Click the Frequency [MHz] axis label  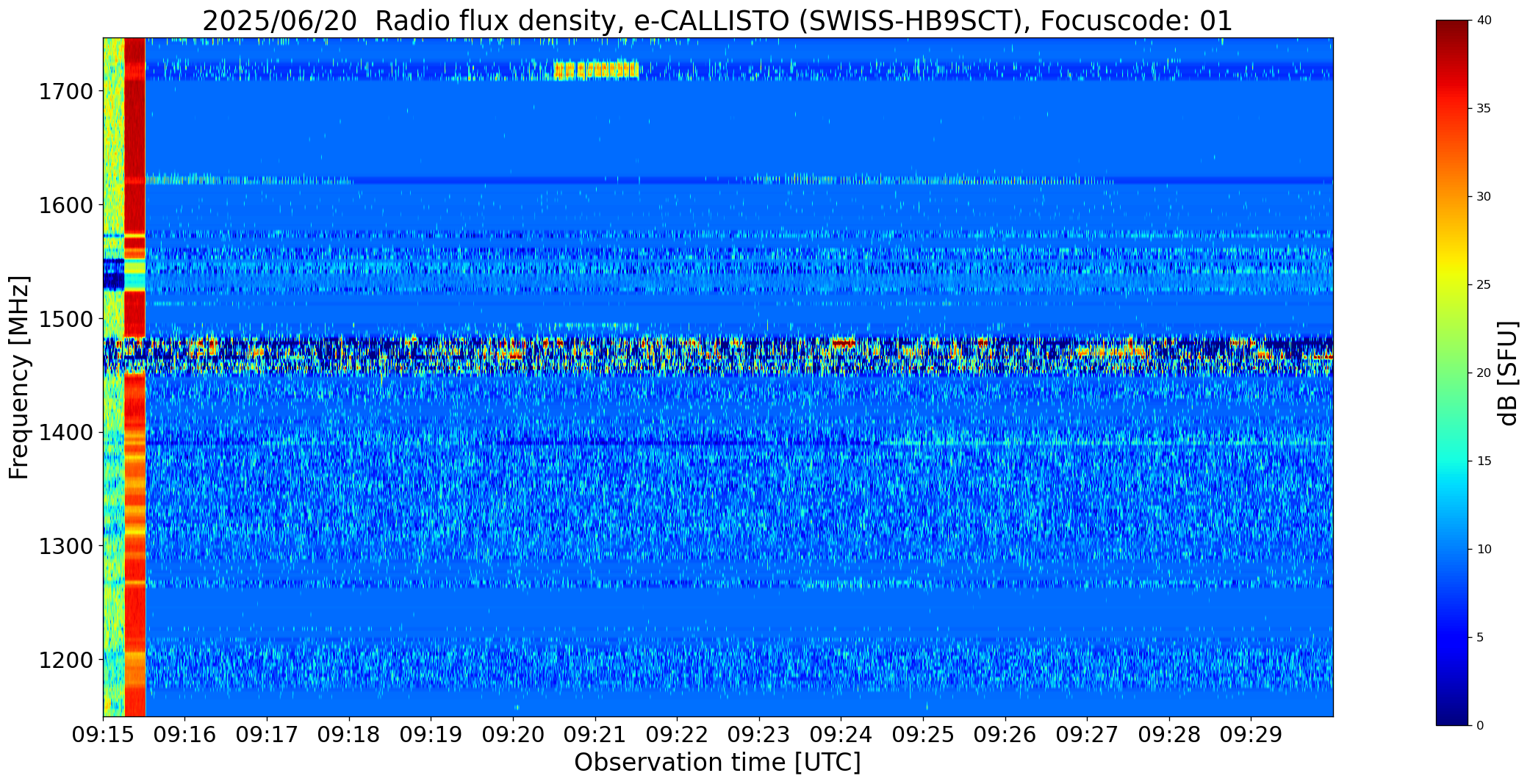[19, 377]
